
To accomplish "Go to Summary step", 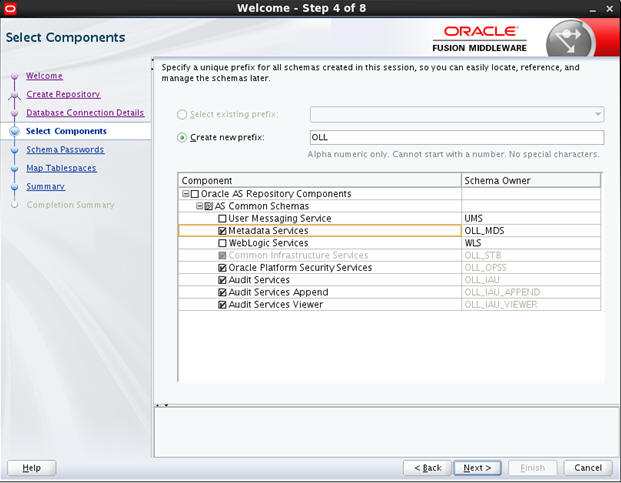I will 46,186.
